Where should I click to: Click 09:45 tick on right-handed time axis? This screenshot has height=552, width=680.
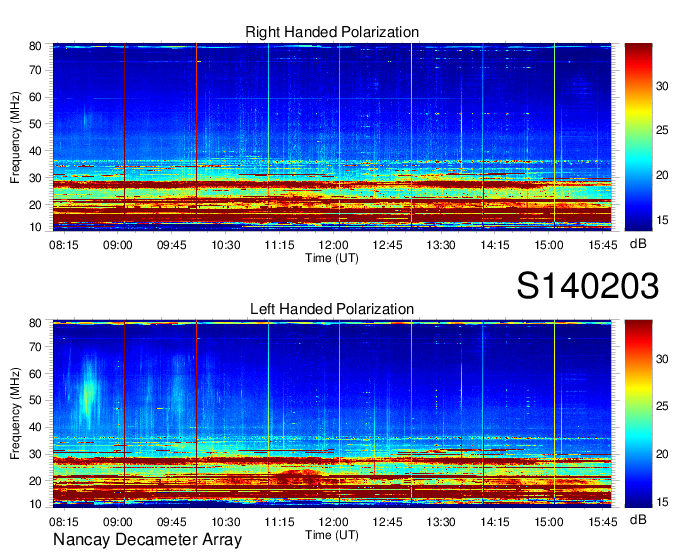(x=172, y=245)
